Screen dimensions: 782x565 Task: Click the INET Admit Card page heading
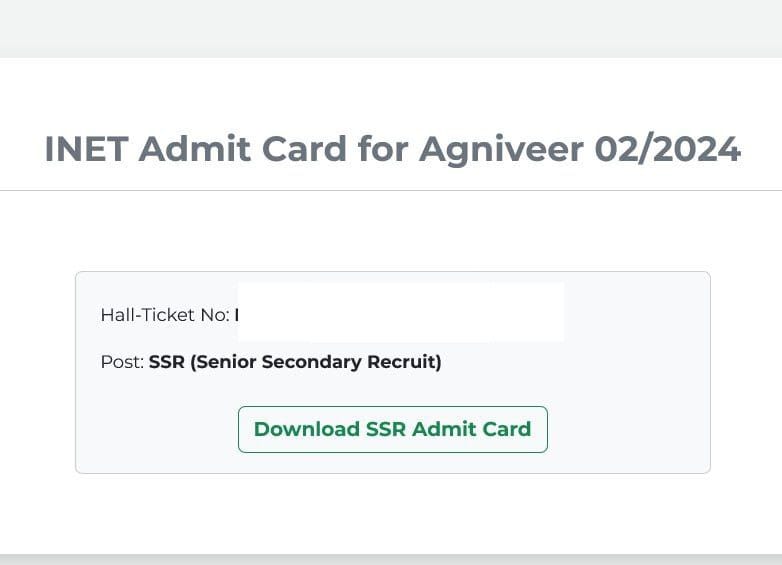point(392,149)
